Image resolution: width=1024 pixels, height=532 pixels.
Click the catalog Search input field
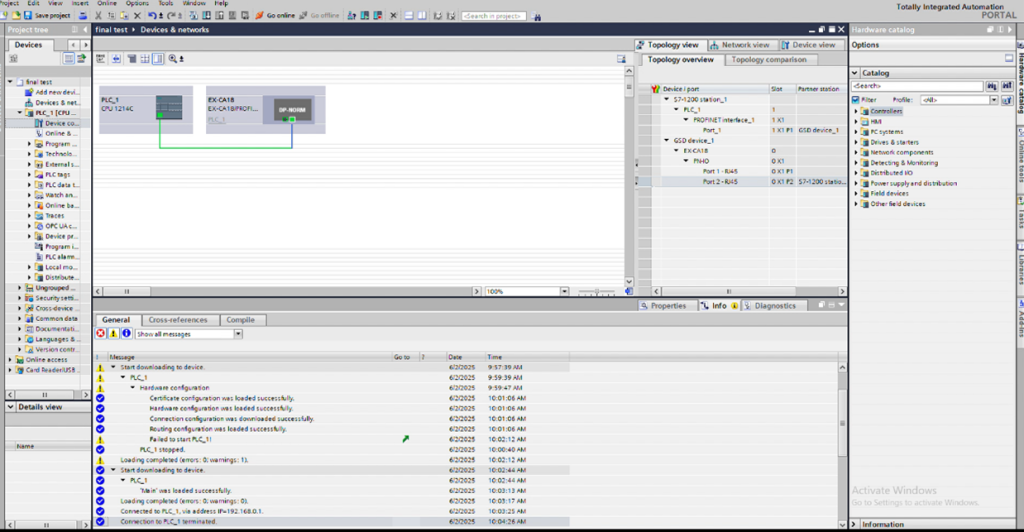tap(917, 86)
